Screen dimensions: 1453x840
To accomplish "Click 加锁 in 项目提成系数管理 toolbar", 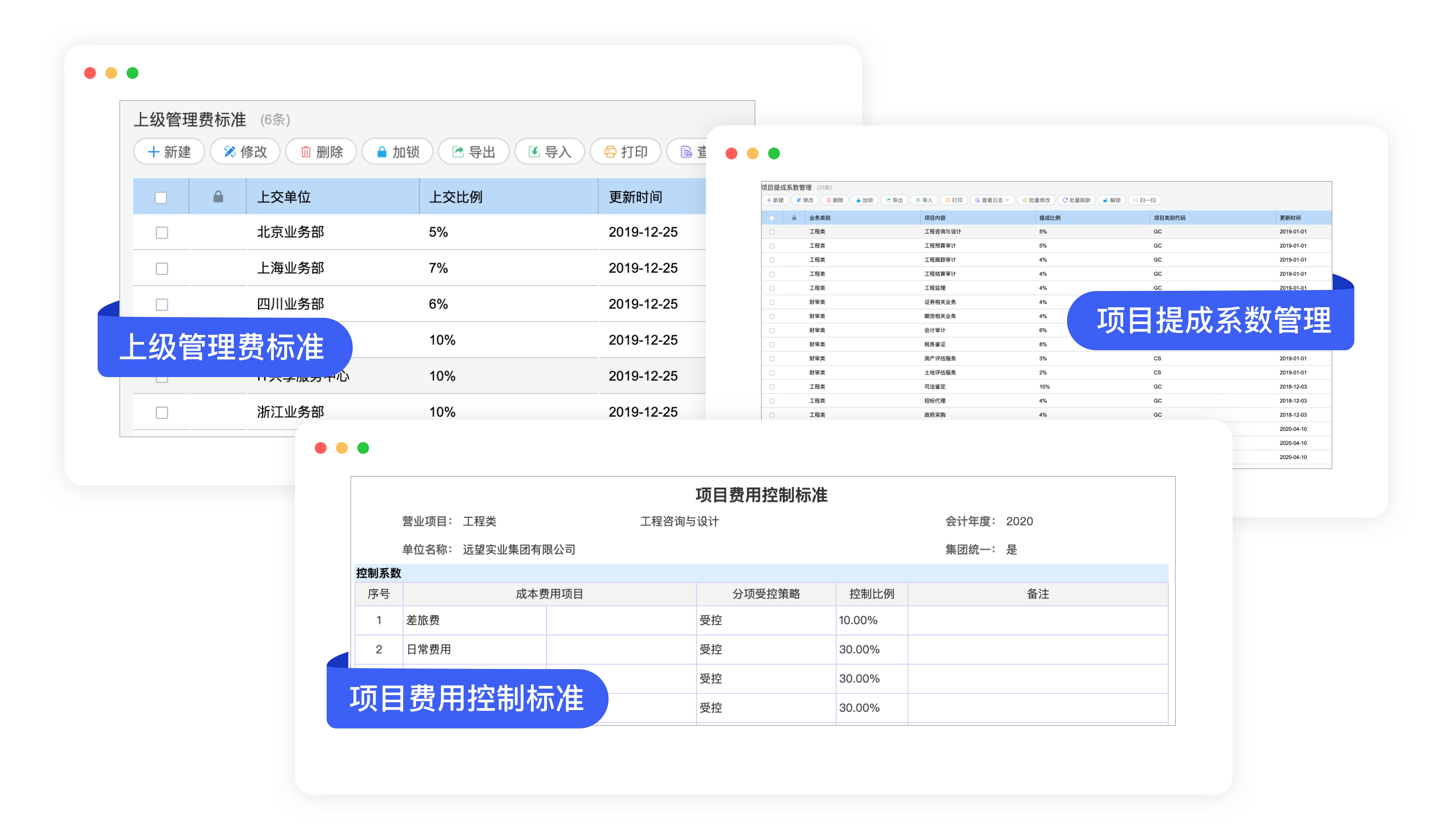I will pyautogui.click(x=864, y=200).
